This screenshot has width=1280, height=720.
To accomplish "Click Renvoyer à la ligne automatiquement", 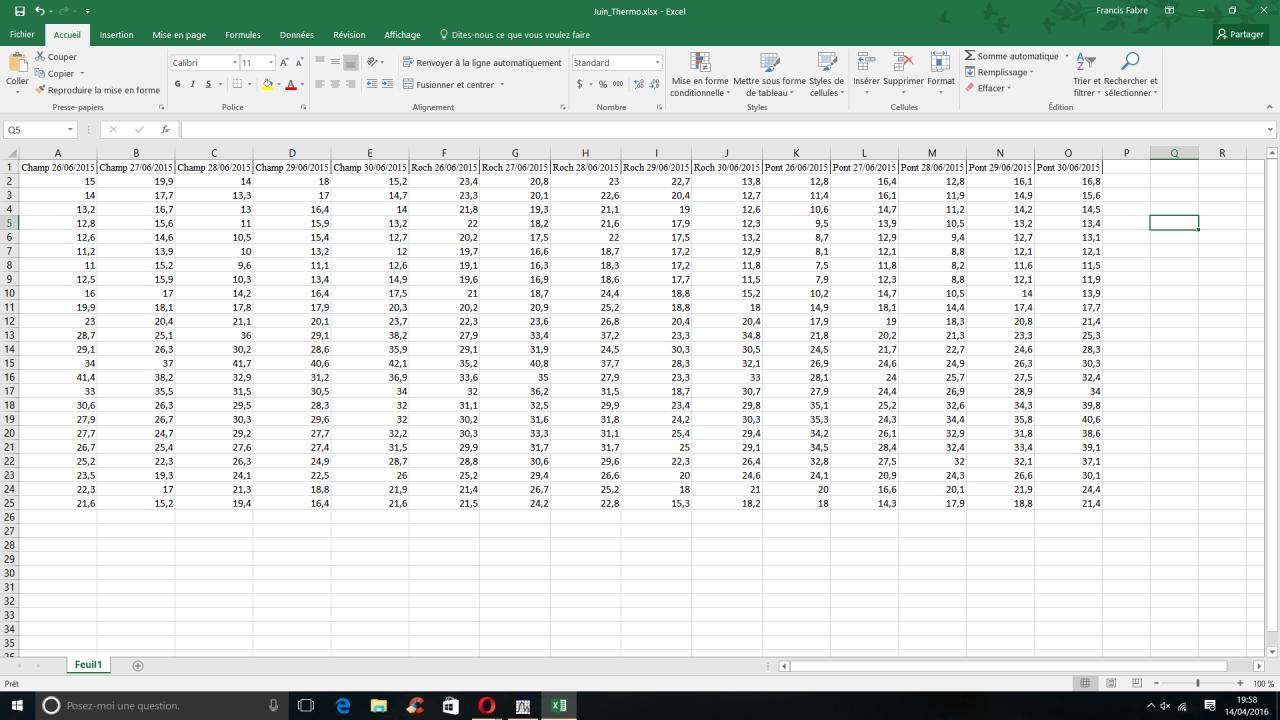I will coord(482,63).
